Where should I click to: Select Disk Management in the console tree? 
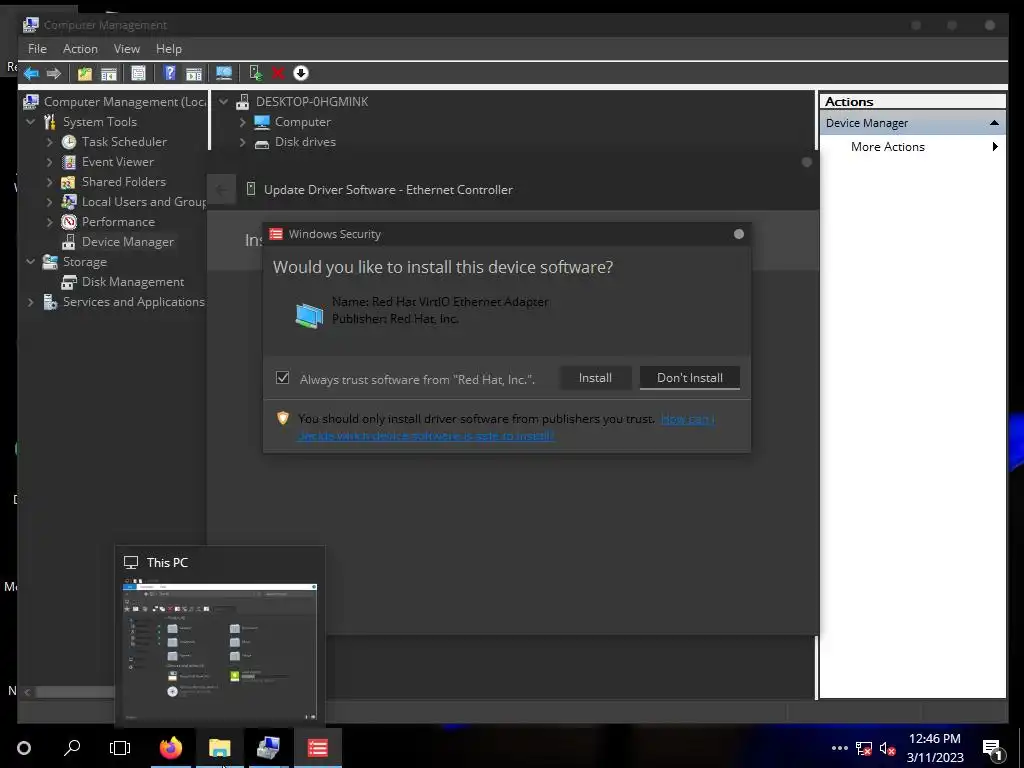[133, 282]
